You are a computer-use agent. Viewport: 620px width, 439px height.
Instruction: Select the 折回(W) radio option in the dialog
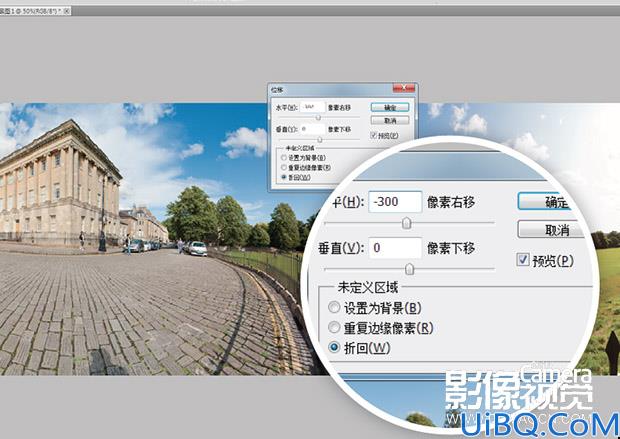point(284,178)
